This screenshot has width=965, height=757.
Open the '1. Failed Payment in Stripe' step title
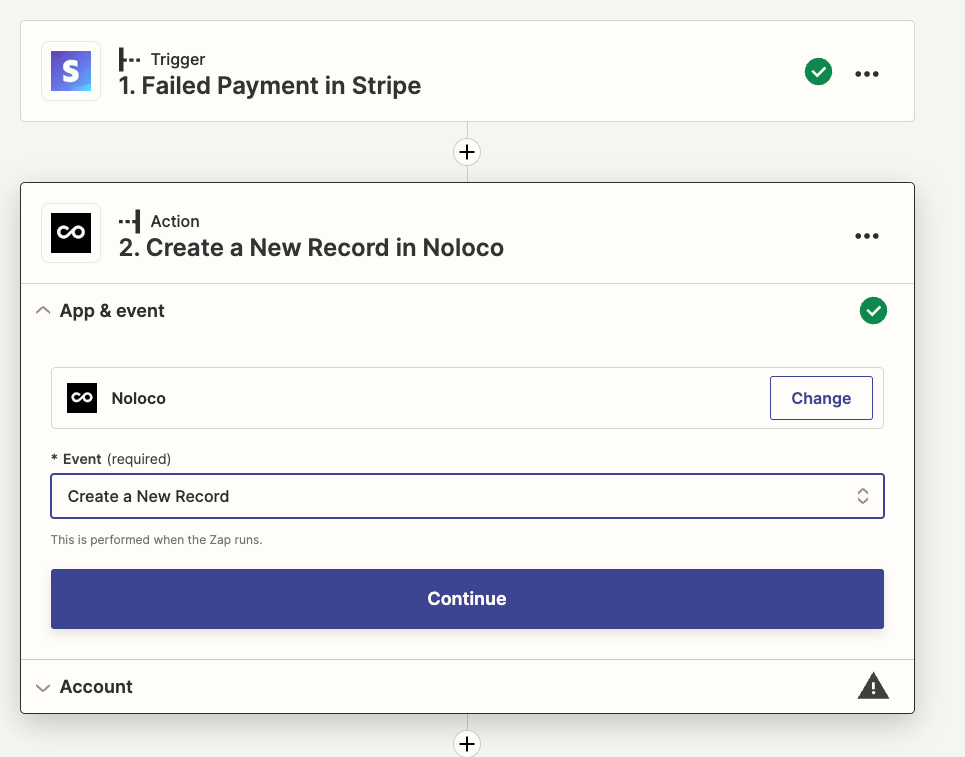pos(270,86)
